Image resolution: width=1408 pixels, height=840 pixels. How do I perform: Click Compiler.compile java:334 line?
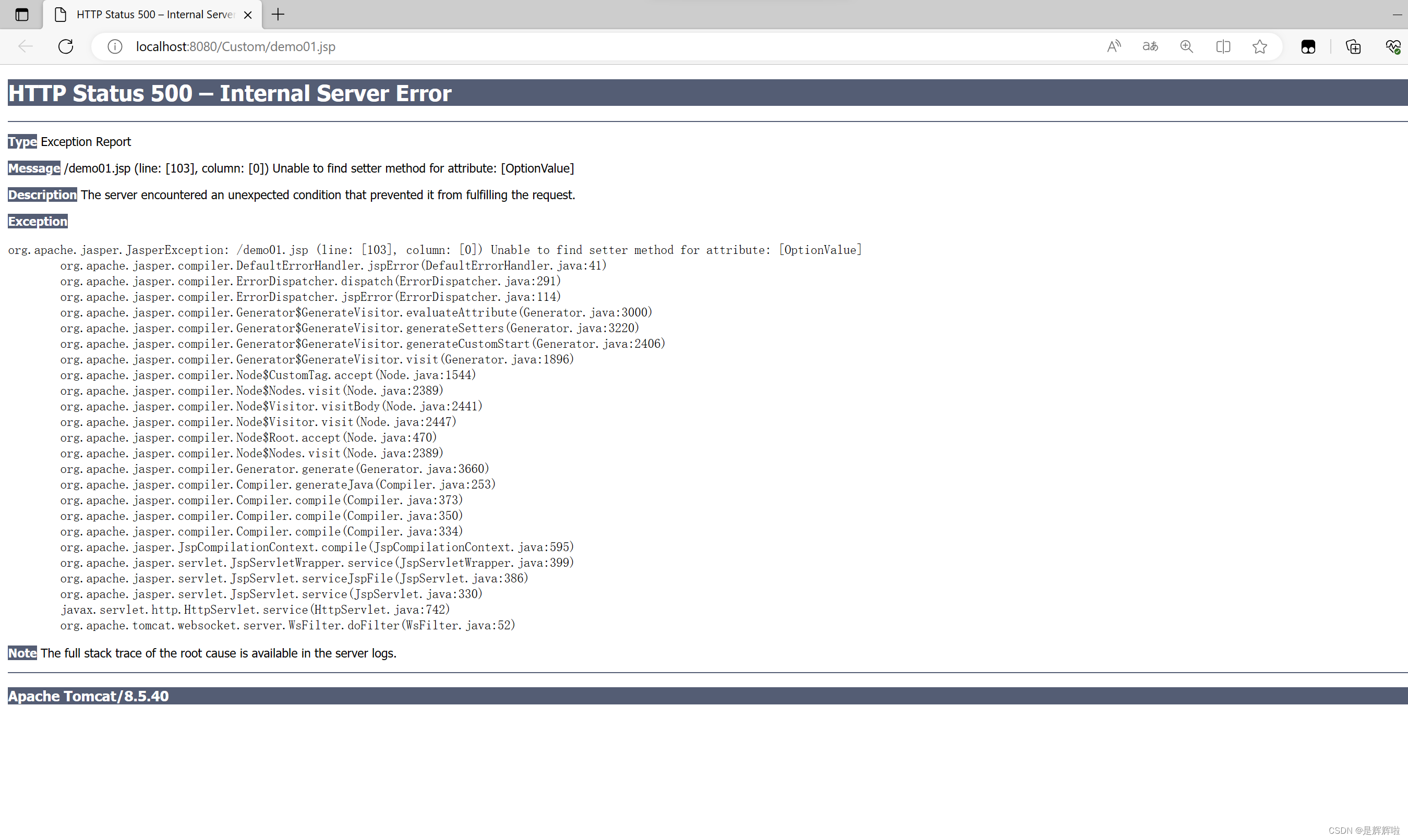[261, 532]
